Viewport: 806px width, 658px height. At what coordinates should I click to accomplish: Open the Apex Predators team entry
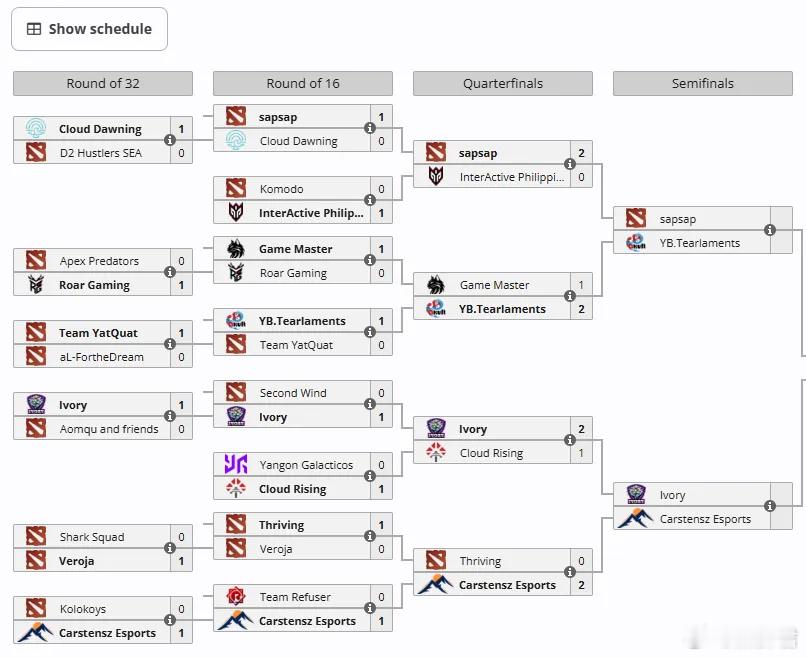click(99, 261)
